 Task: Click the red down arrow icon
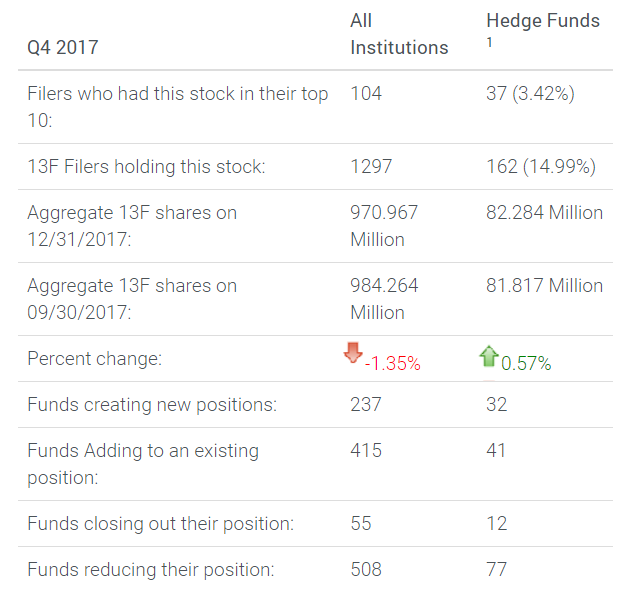352,354
